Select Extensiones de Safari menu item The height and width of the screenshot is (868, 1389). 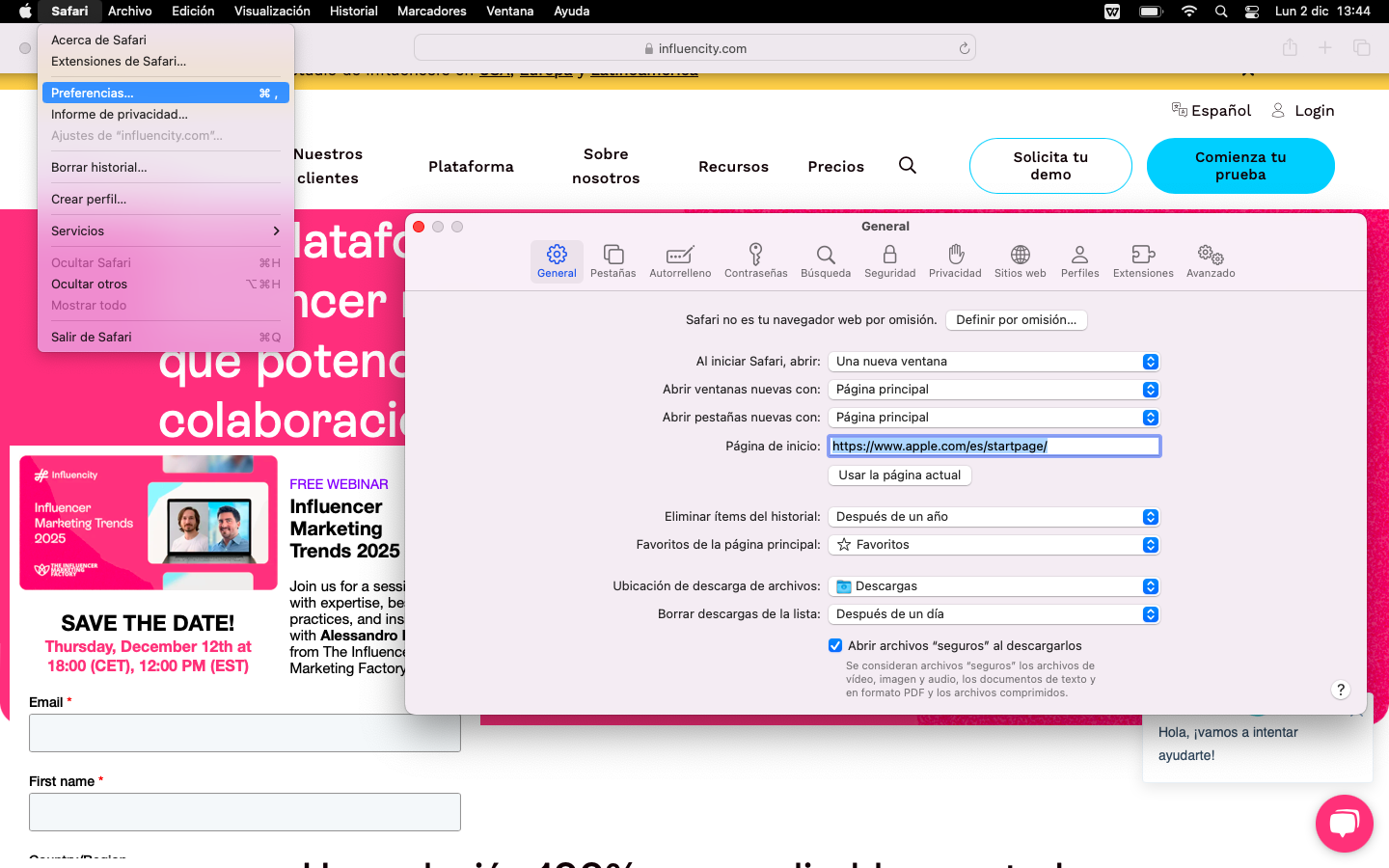pyautogui.click(x=166, y=61)
